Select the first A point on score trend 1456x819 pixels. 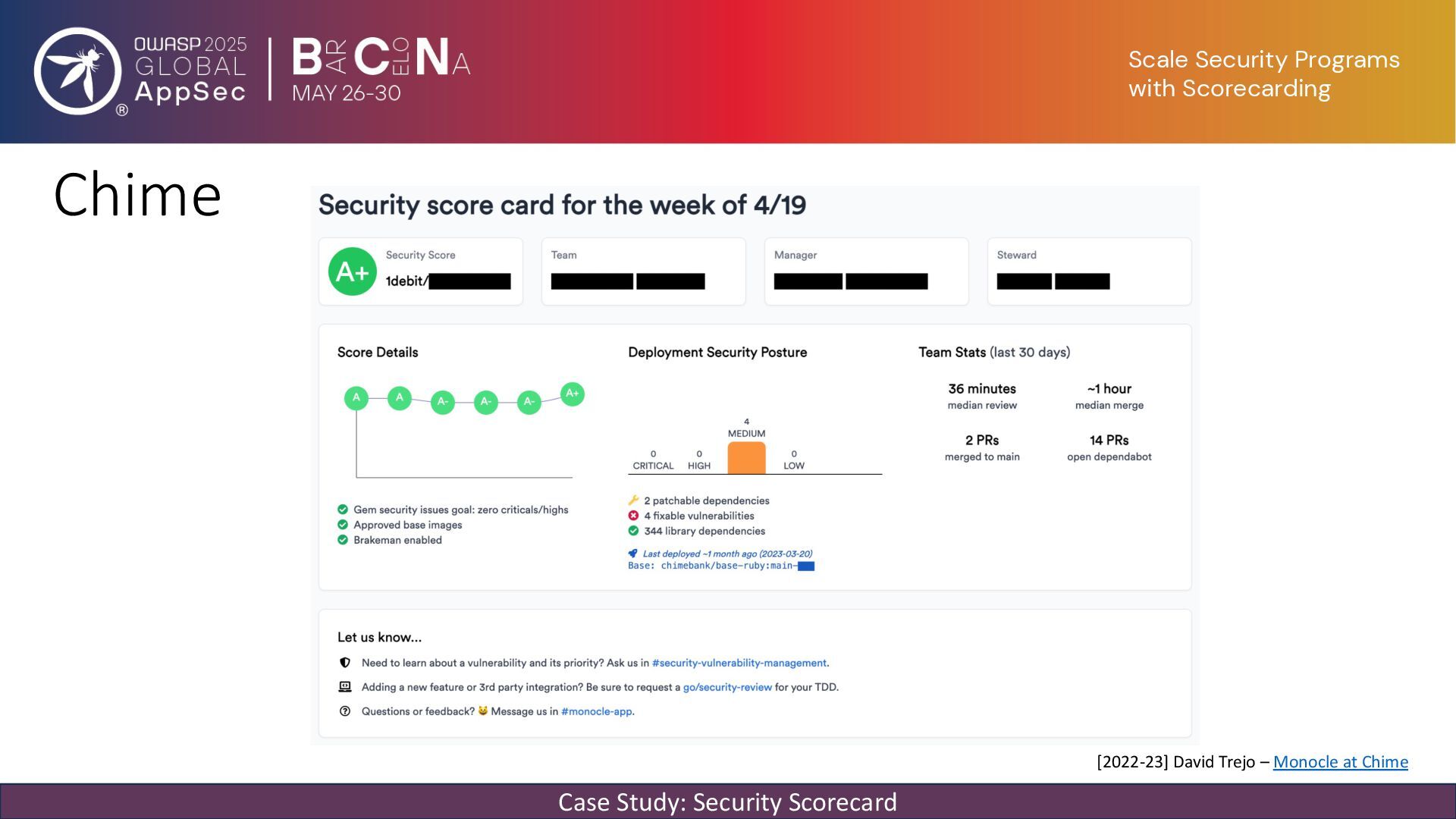pos(356,398)
